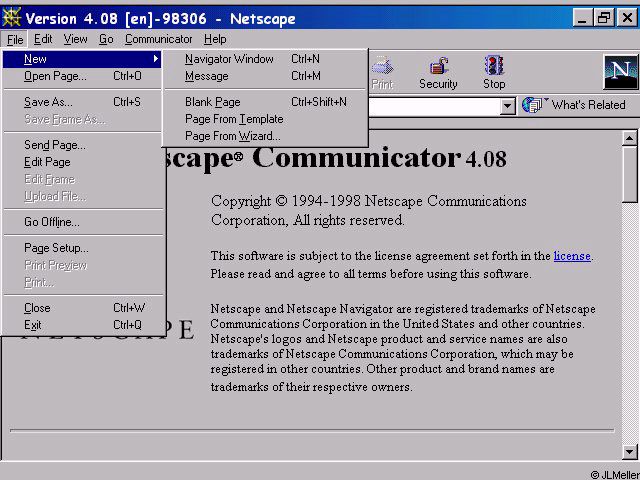Viewport: 640px width, 480px height.
Task: Click the Netscape N logo throbber
Action: pyautogui.click(x=620, y=72)
